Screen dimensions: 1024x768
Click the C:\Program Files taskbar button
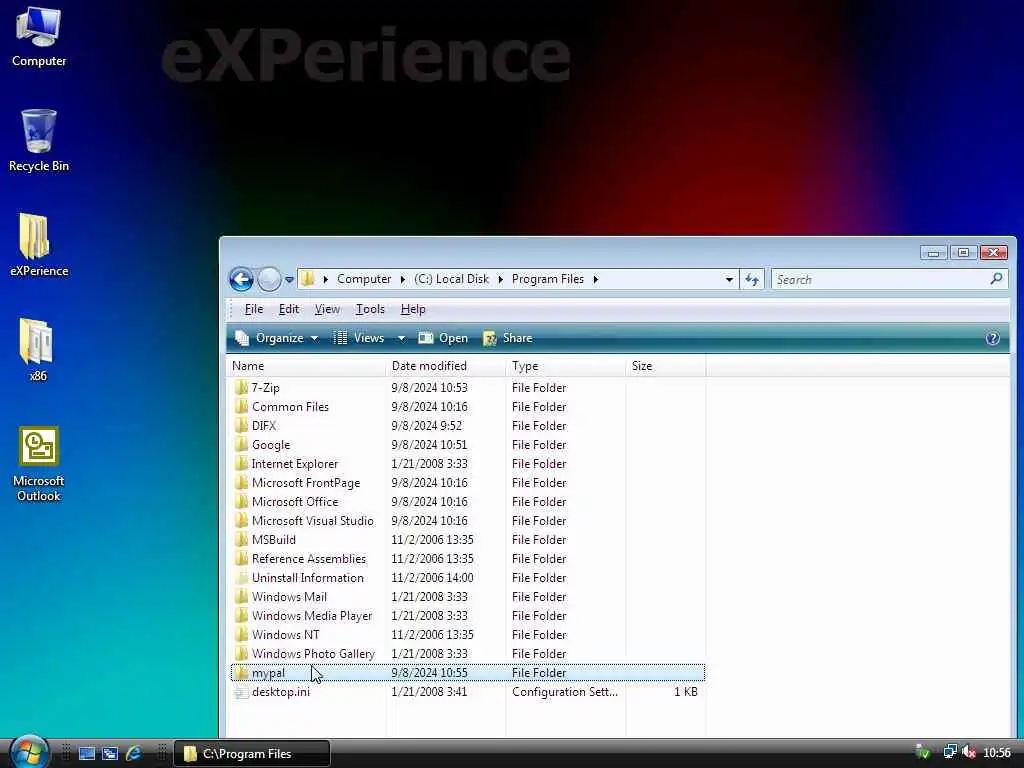(x=252, y=754)
